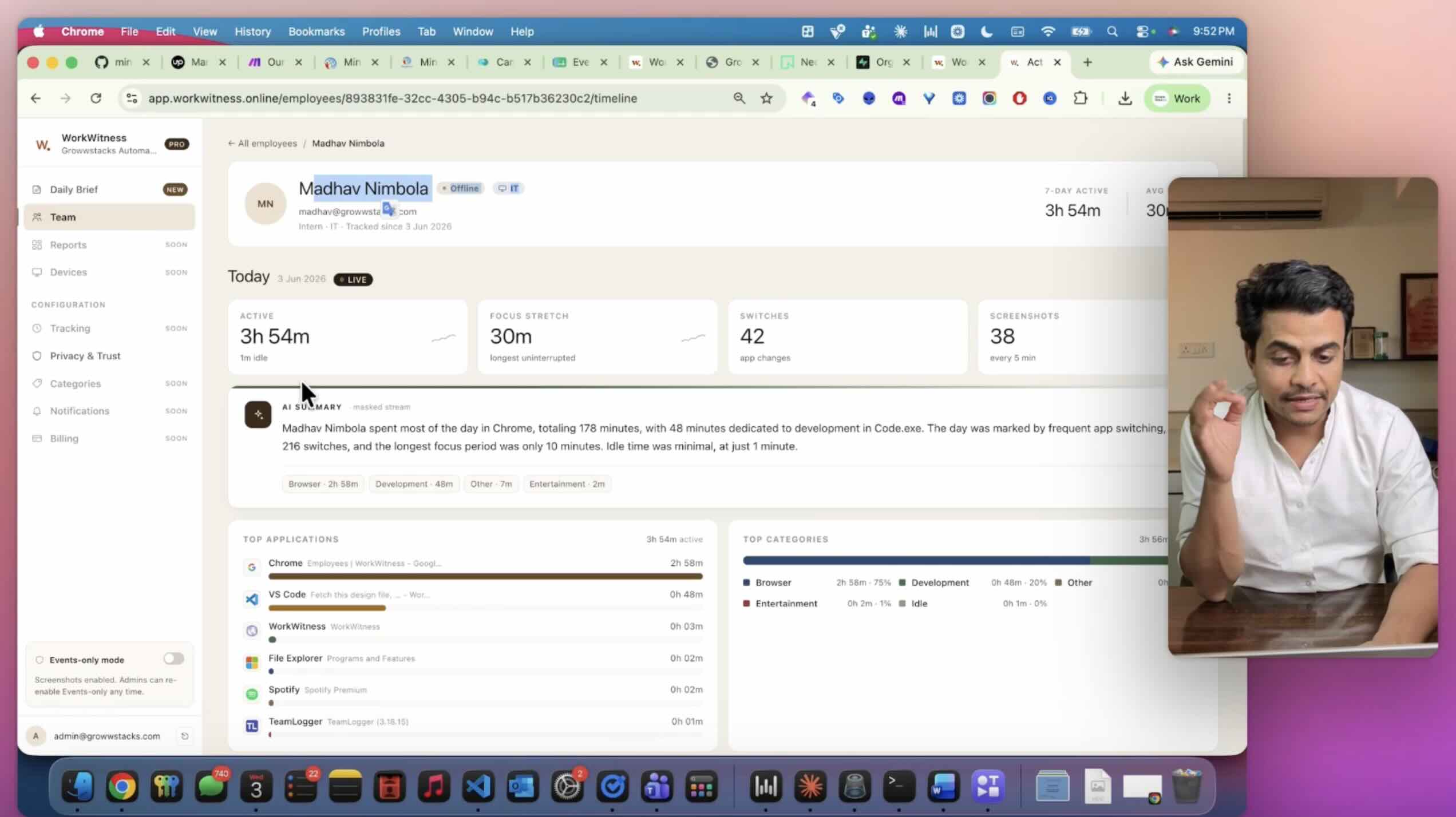Open Reports in the sidebar
This screenshot has height=817, width=1456.
(x=109, y=245)
